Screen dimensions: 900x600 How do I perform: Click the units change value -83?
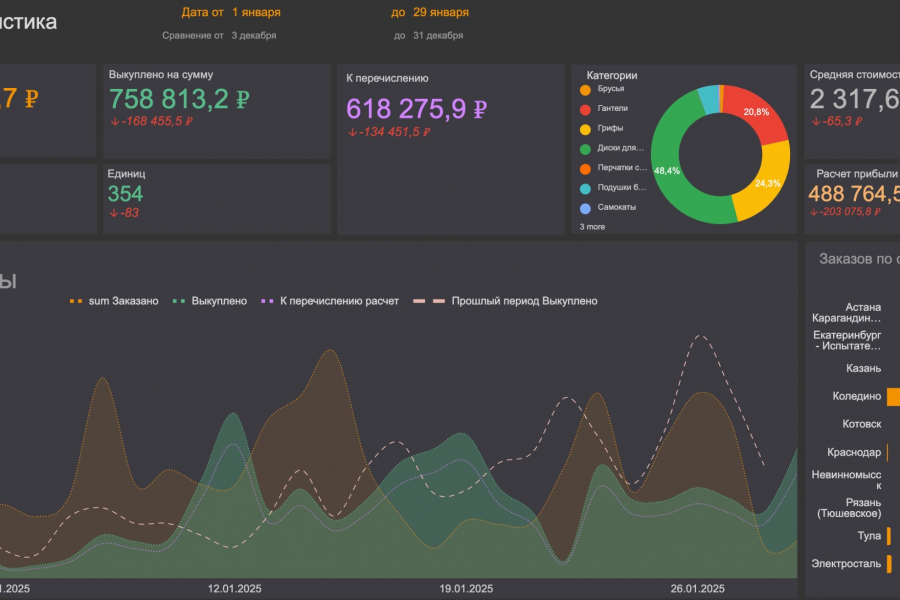tap(124, 212)
